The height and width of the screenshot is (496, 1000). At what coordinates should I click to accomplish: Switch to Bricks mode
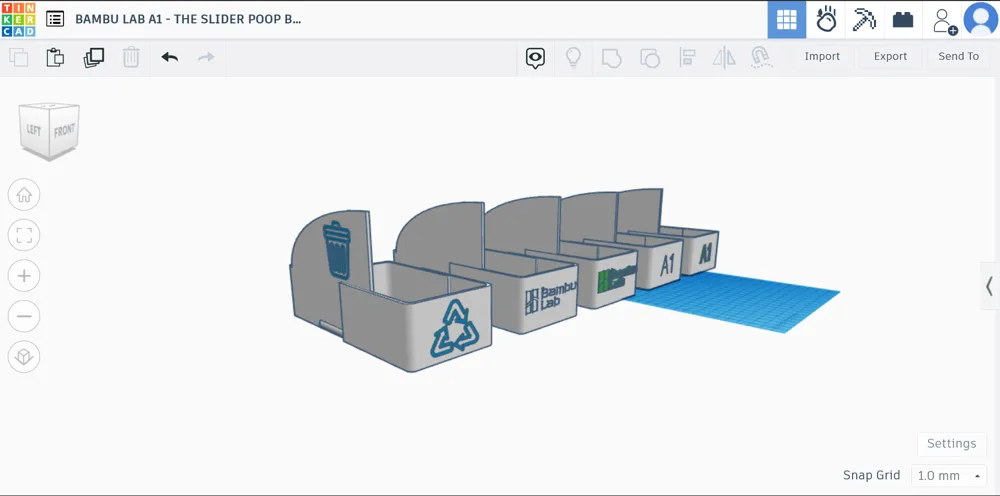tap(904, 19)
